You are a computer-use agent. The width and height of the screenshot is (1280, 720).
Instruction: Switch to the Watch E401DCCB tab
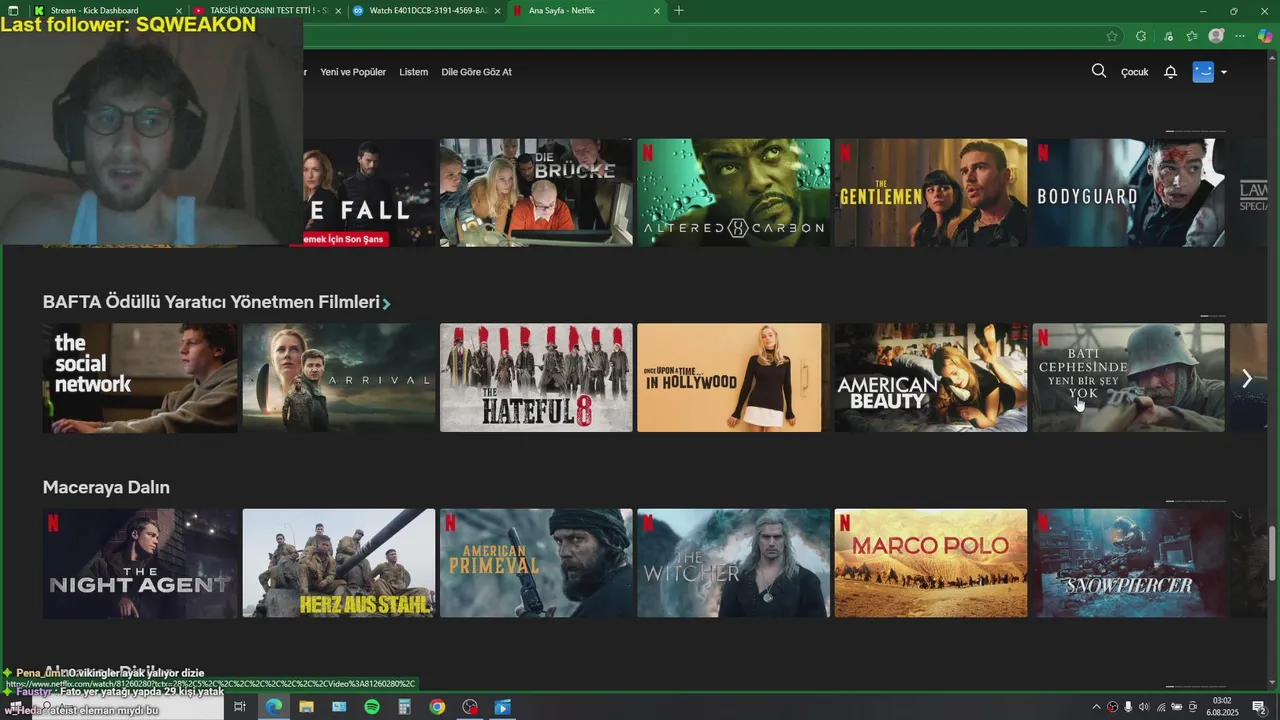pos(427,11)
